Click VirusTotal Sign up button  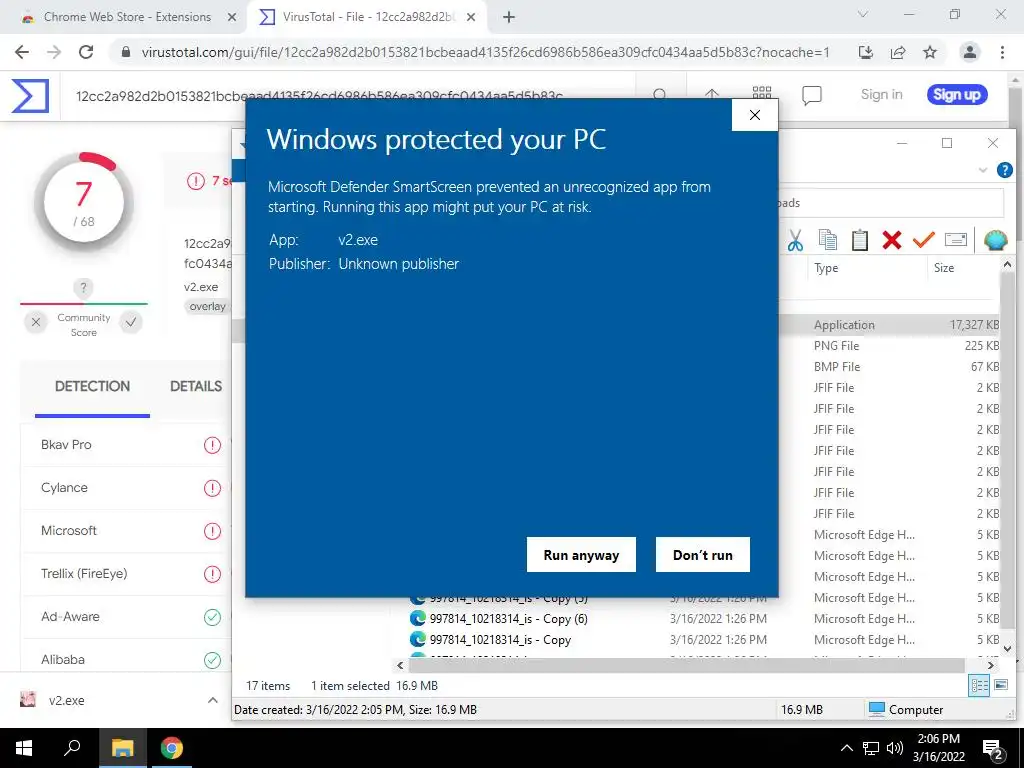957,95
